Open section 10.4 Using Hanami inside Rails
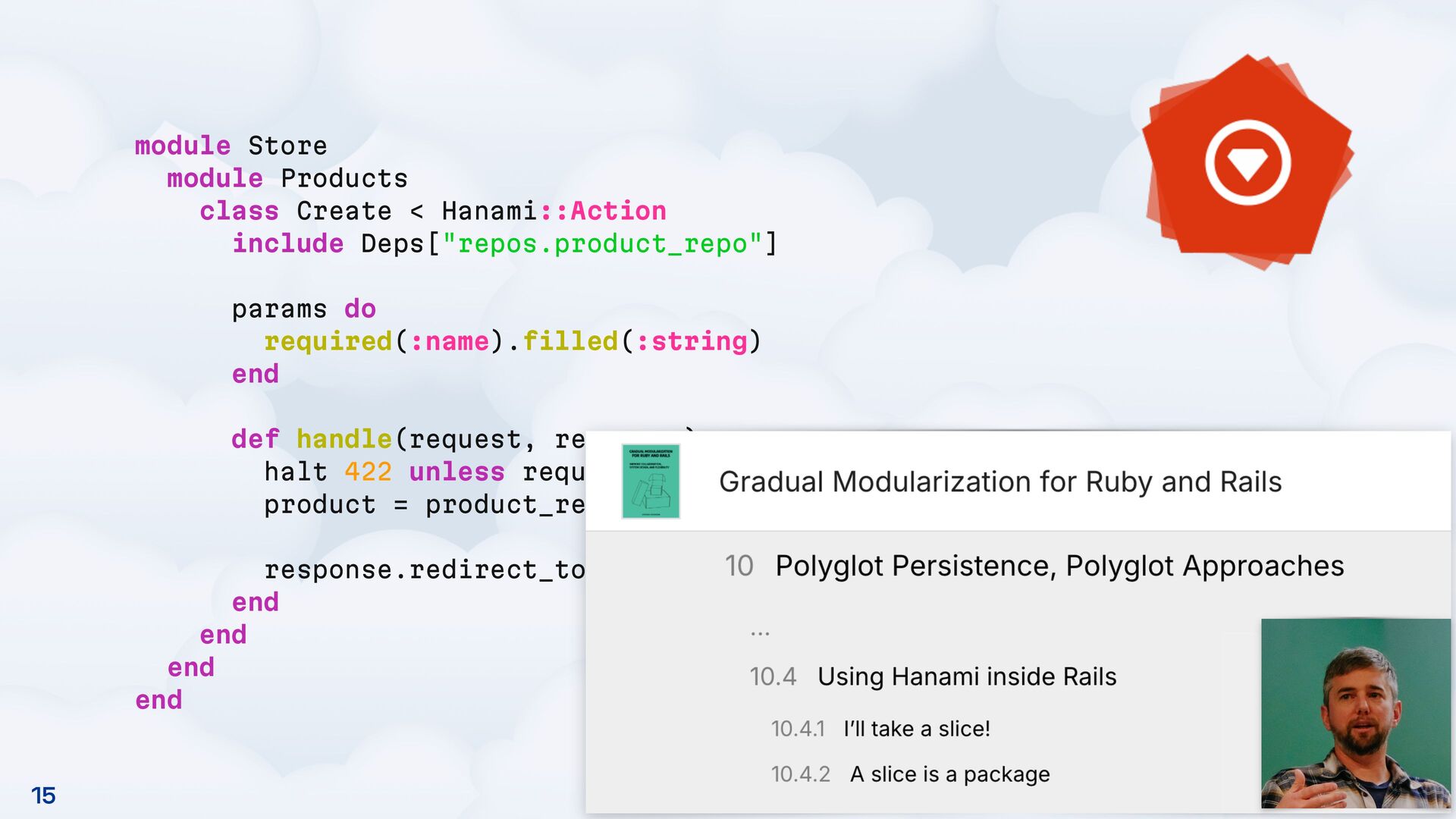The height and width of the screenshot is (819, 1456). tap(966, 676)
